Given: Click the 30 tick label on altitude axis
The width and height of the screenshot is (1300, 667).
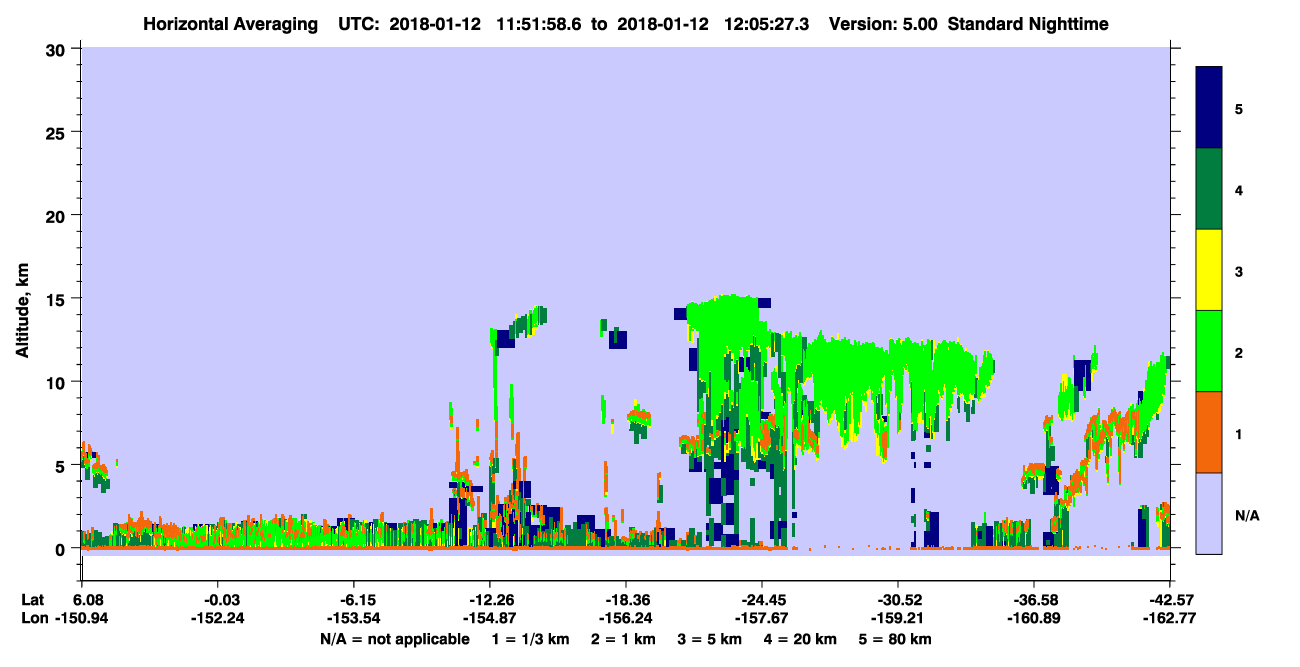Looking at the screenshot, I should [x=57, y=49].
